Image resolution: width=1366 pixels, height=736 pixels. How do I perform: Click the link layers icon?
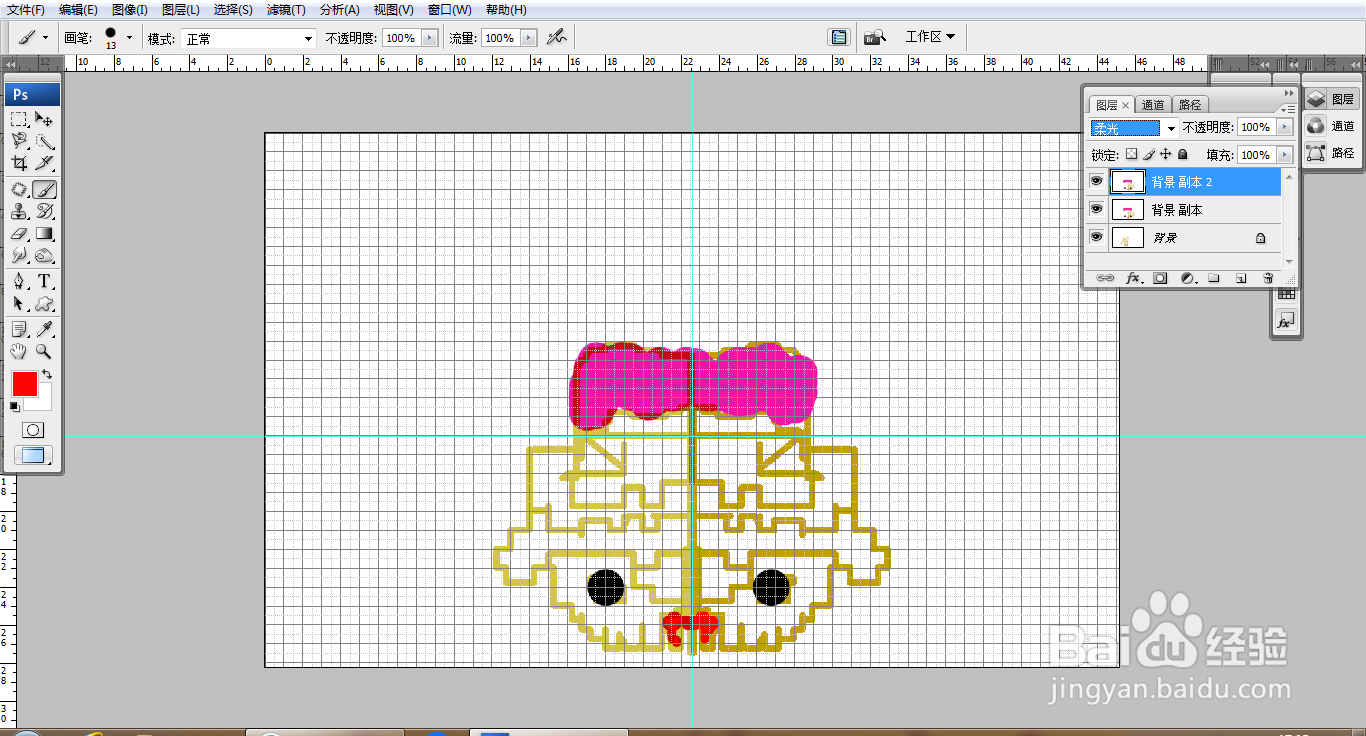point(1105,278)
